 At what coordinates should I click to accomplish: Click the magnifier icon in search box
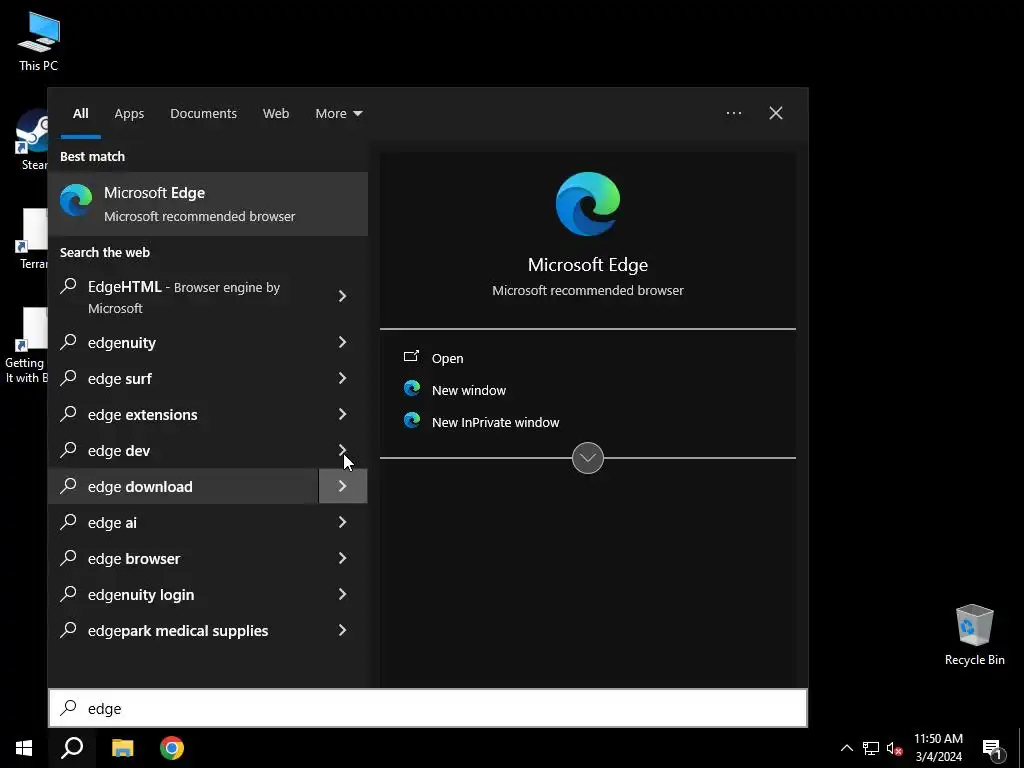pyautogui.click(x=68, y=708)
